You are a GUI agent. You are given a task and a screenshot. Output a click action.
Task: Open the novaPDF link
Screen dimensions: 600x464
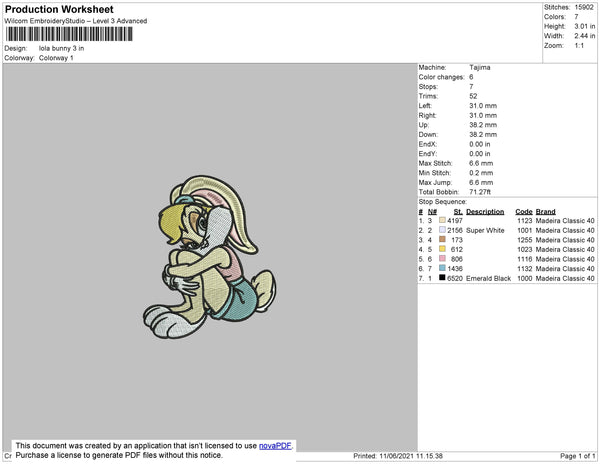click(275, 446)
